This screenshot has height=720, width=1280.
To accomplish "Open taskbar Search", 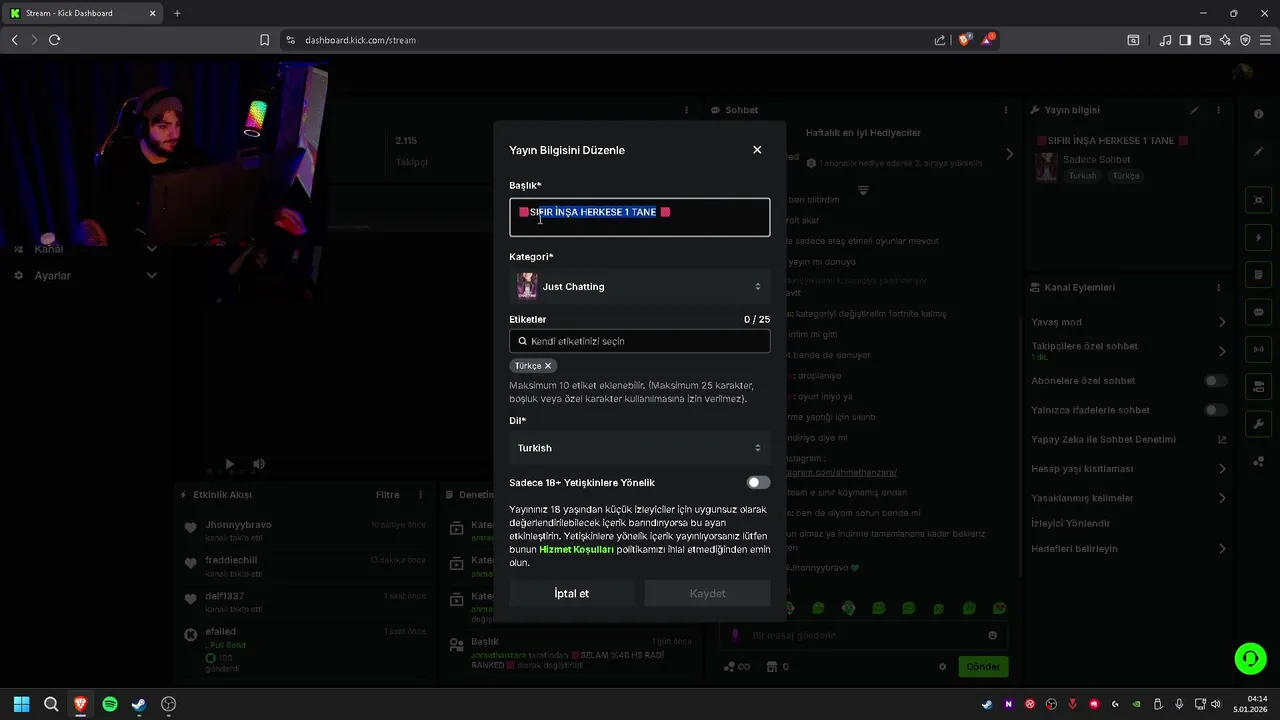I will coord(51,704).
